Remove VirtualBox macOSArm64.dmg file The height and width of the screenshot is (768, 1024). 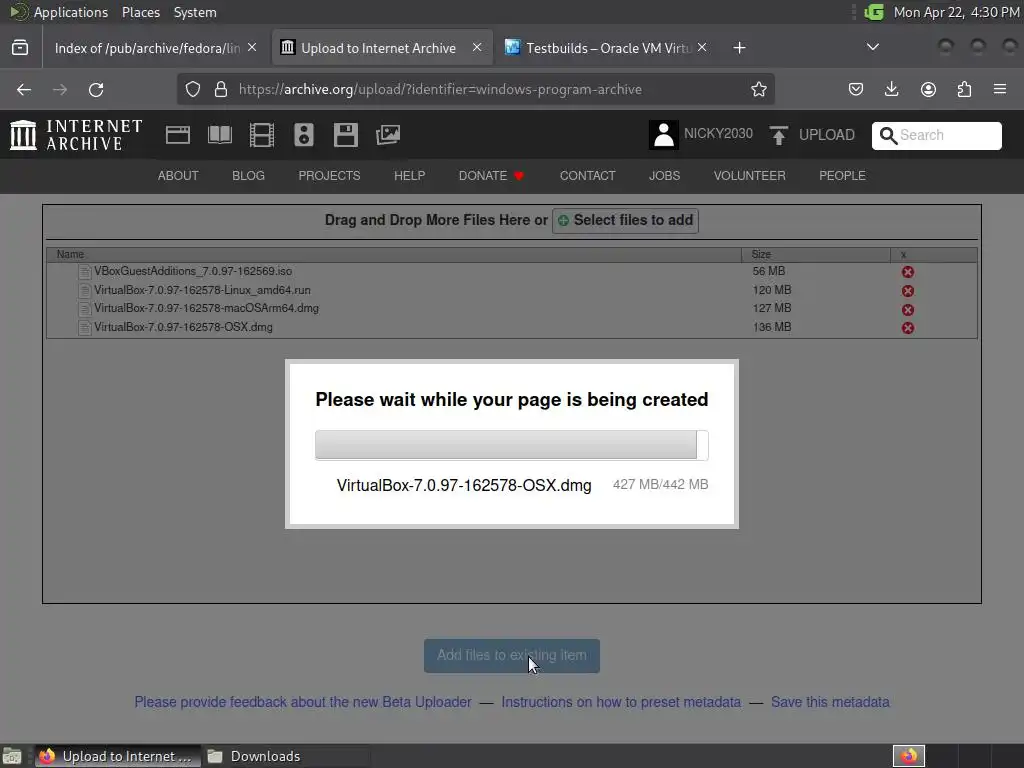pyautogui.click(x=908, y=310)
